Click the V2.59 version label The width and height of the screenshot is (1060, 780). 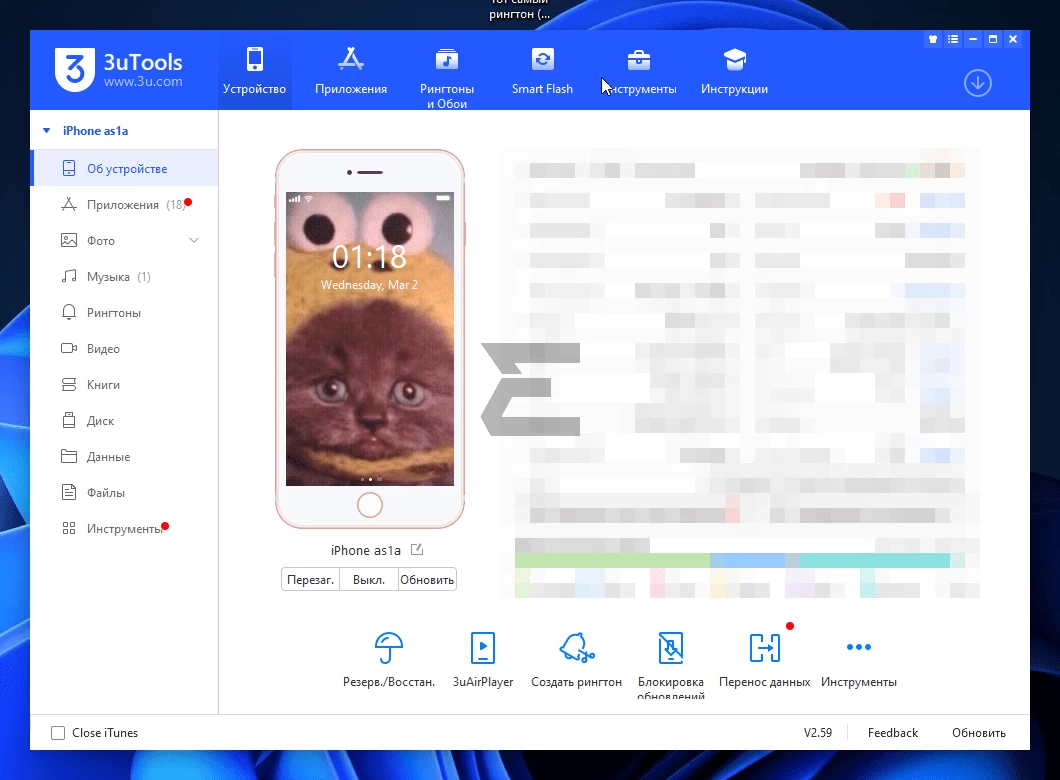coord(817,733)
